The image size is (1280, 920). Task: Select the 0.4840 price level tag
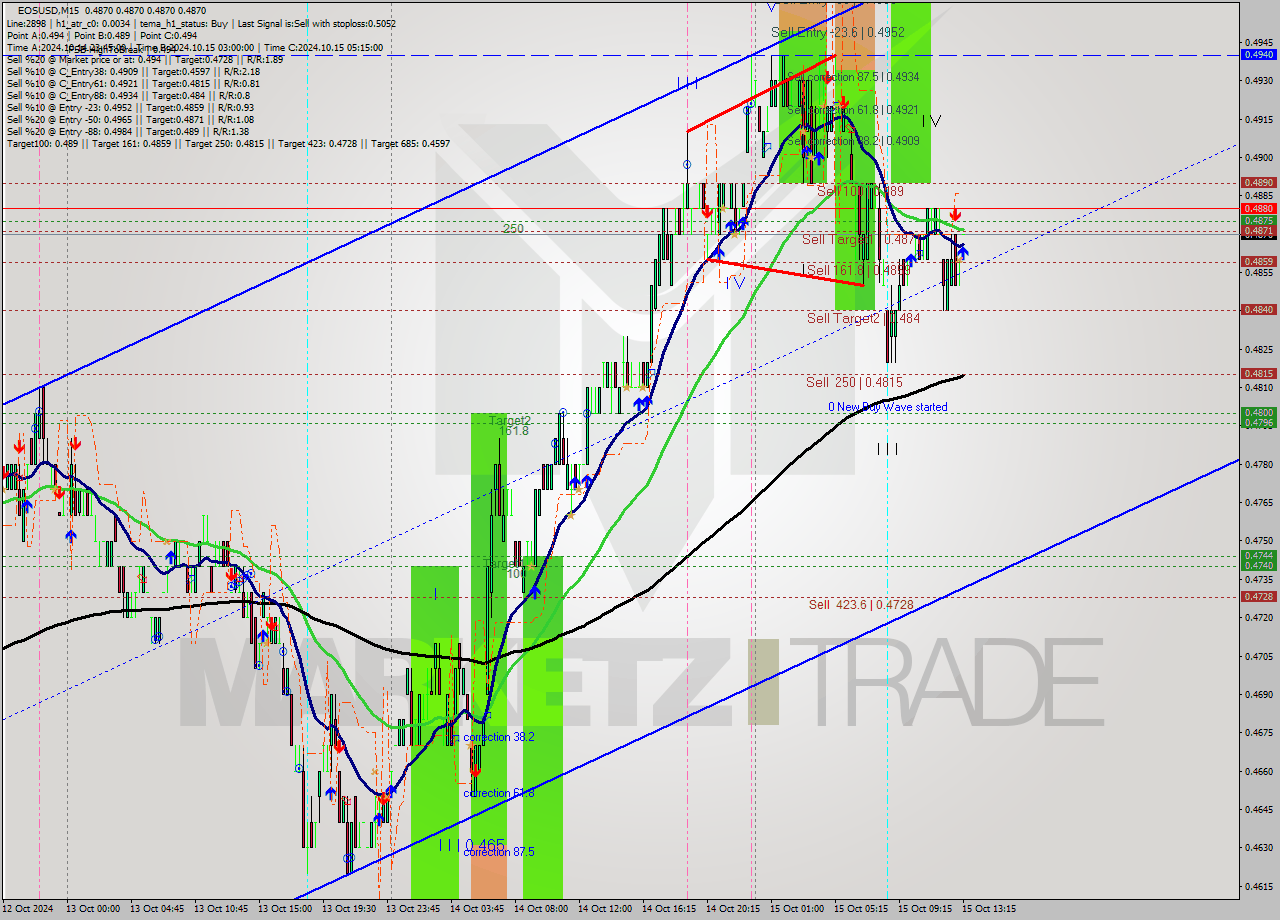point(1257,309)
